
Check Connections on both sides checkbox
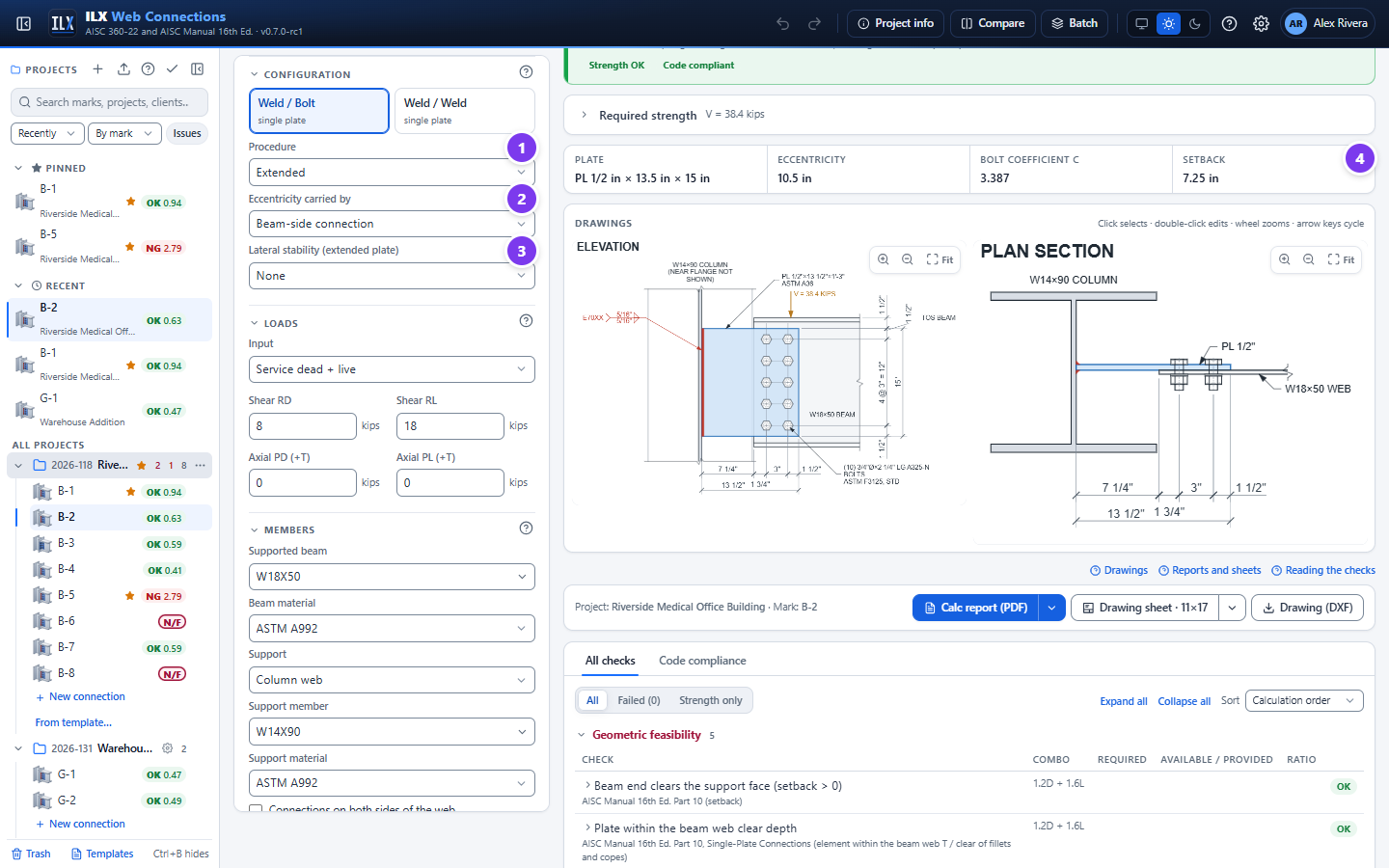[x=256, y=810]
